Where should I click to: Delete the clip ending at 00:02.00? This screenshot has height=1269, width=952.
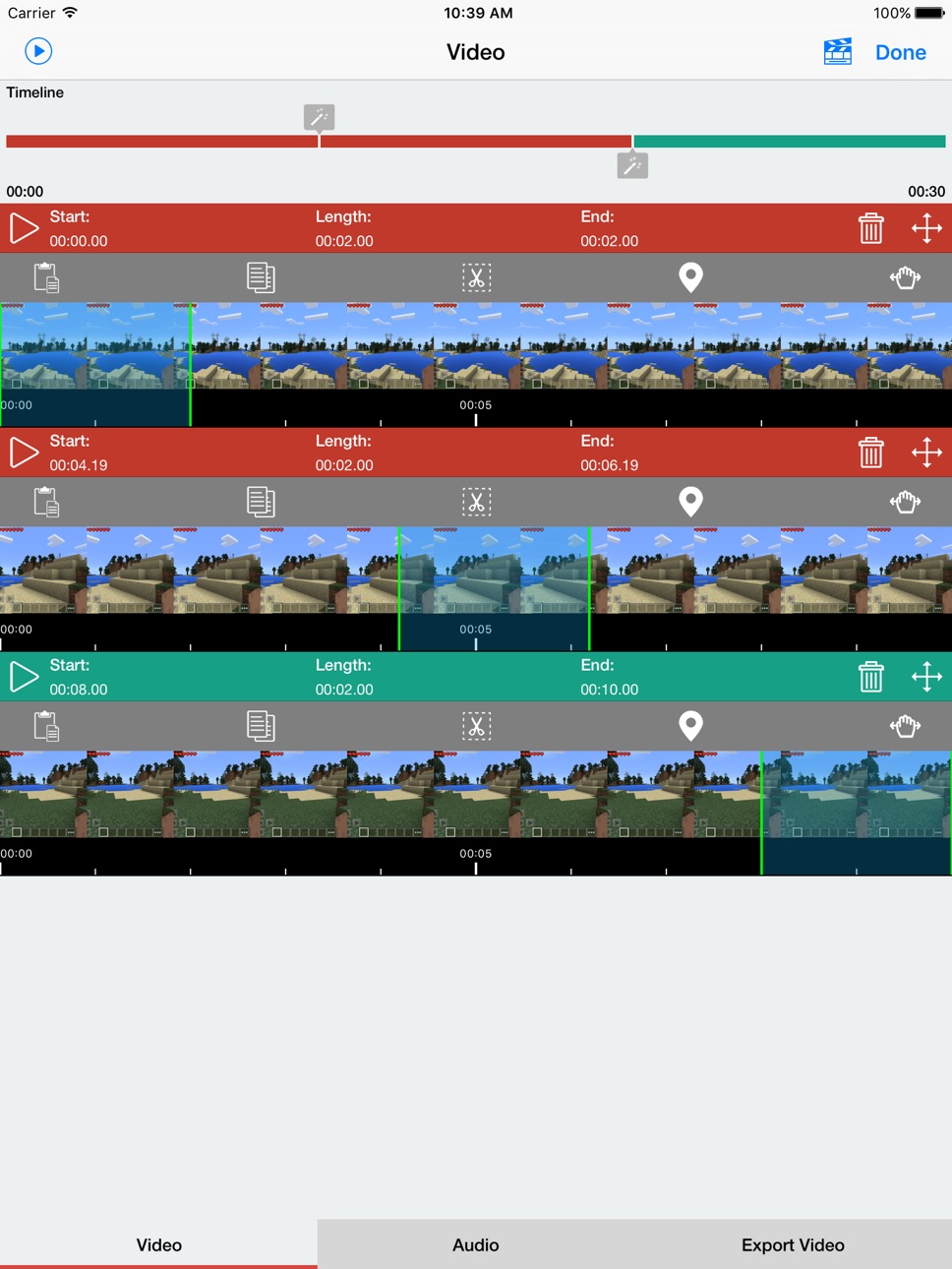[x=870, y=228]
